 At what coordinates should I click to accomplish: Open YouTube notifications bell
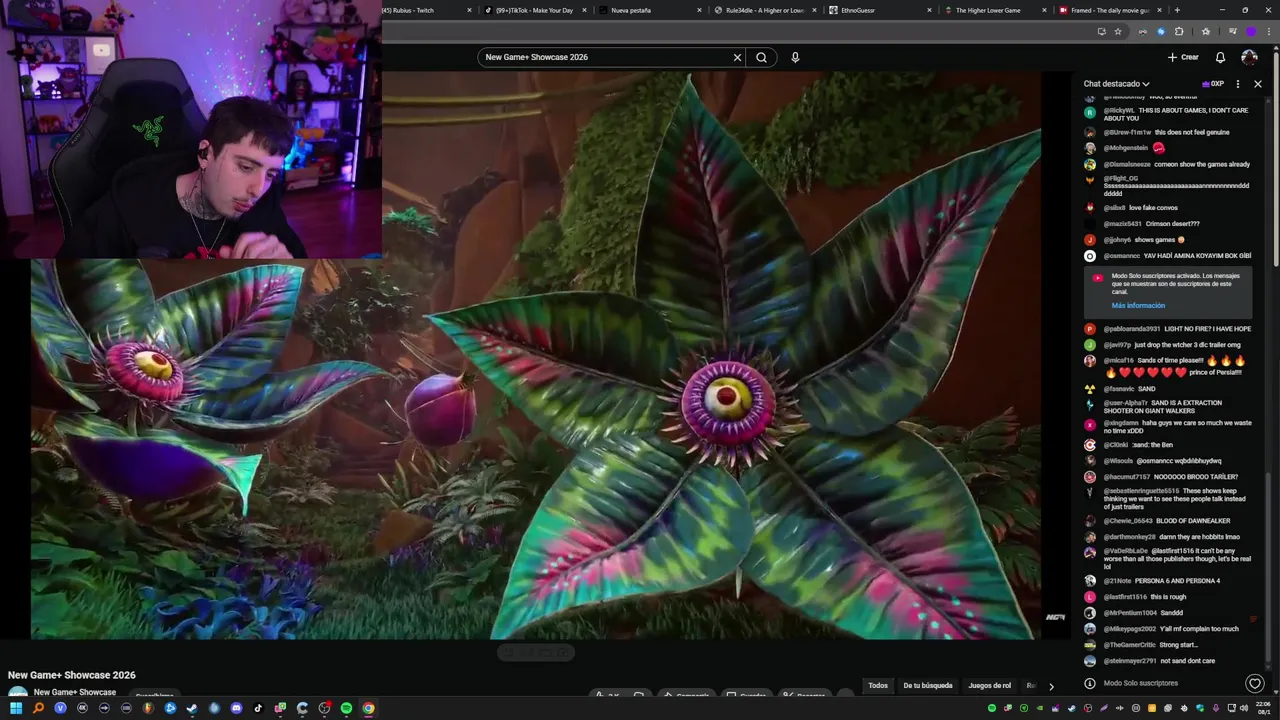1220,57
